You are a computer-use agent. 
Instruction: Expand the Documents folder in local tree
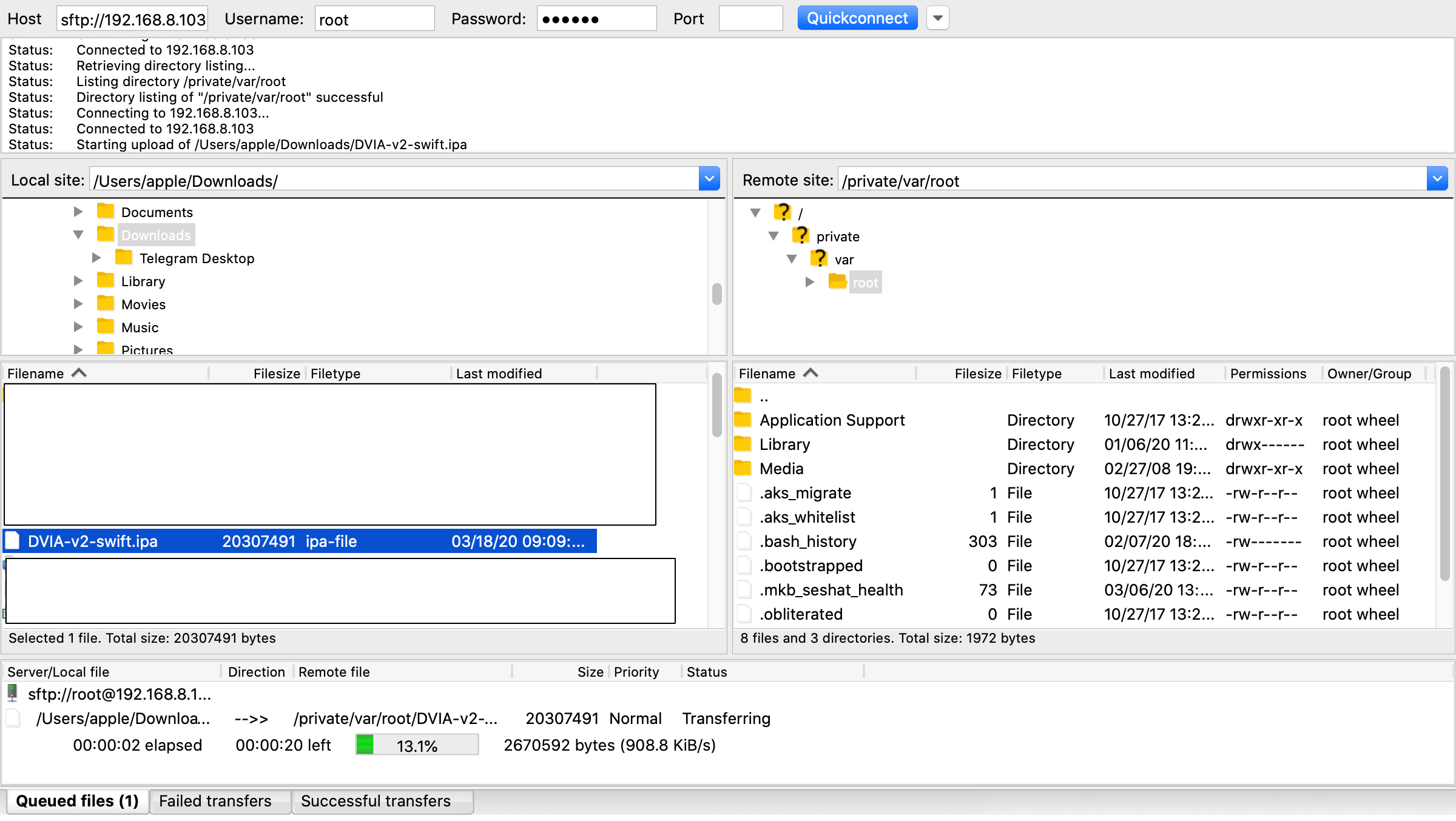[x=78, y=212]
